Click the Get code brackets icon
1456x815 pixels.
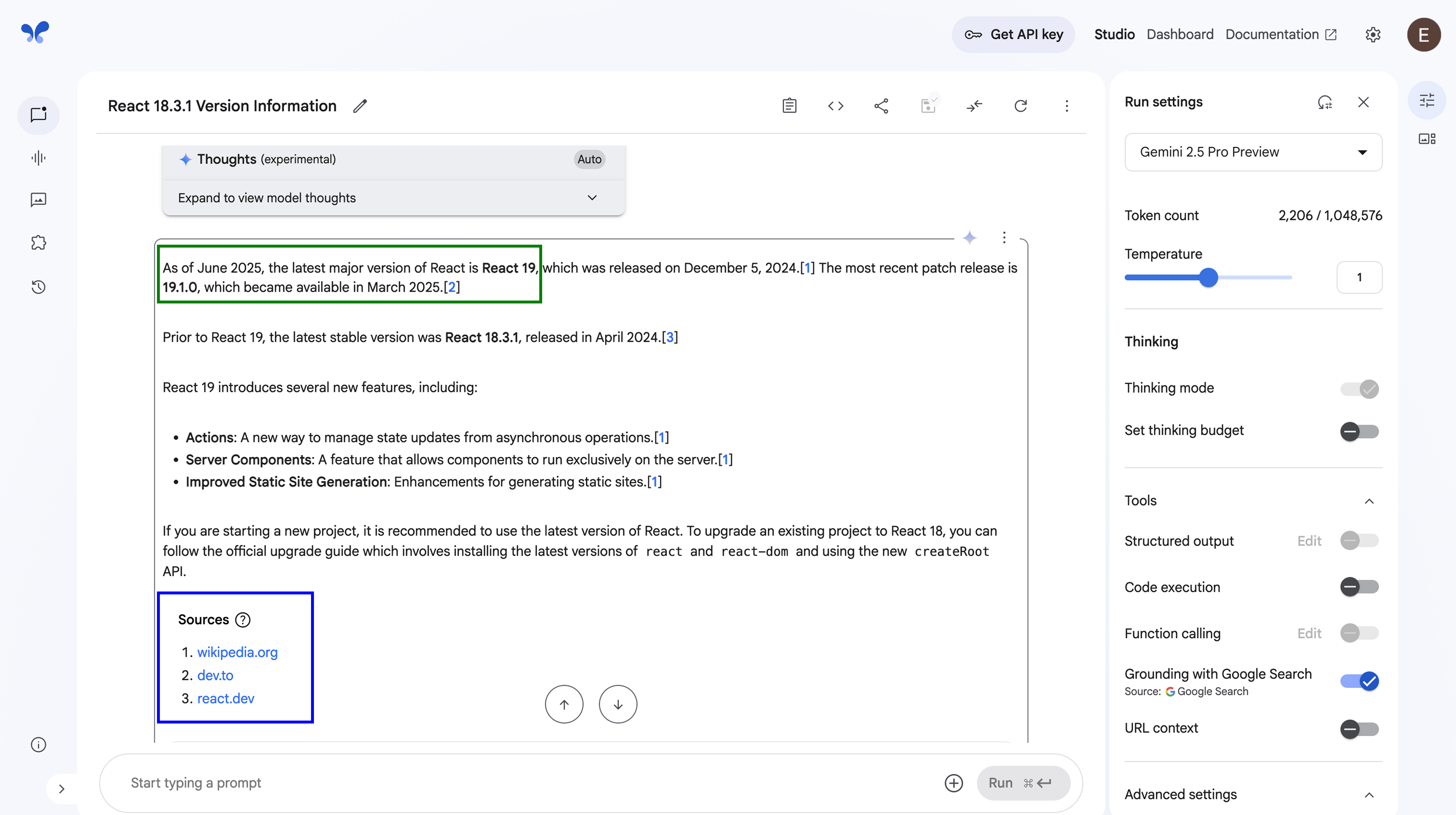(836, 106)
